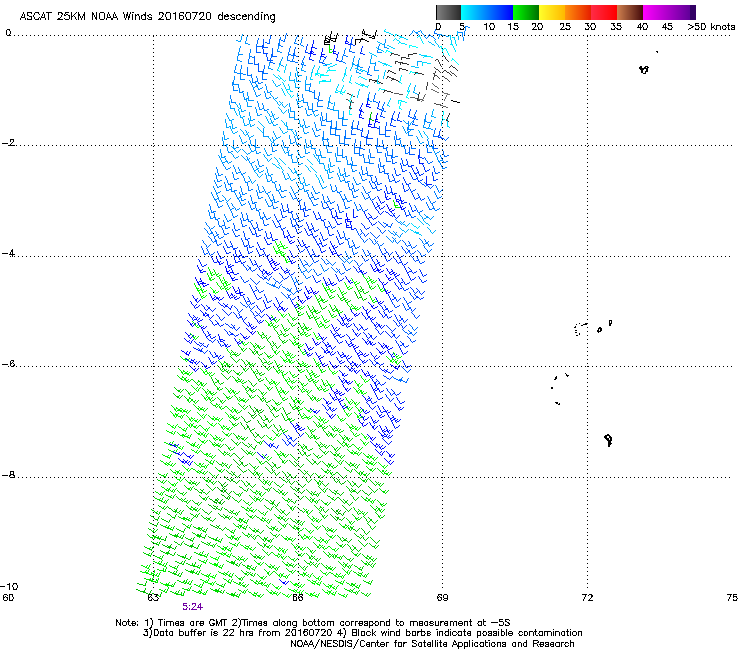Viewport: 740px width, 650px height.
Task: Click the island outline near 72.4E, 7.3S
Action: coord(608,440)
